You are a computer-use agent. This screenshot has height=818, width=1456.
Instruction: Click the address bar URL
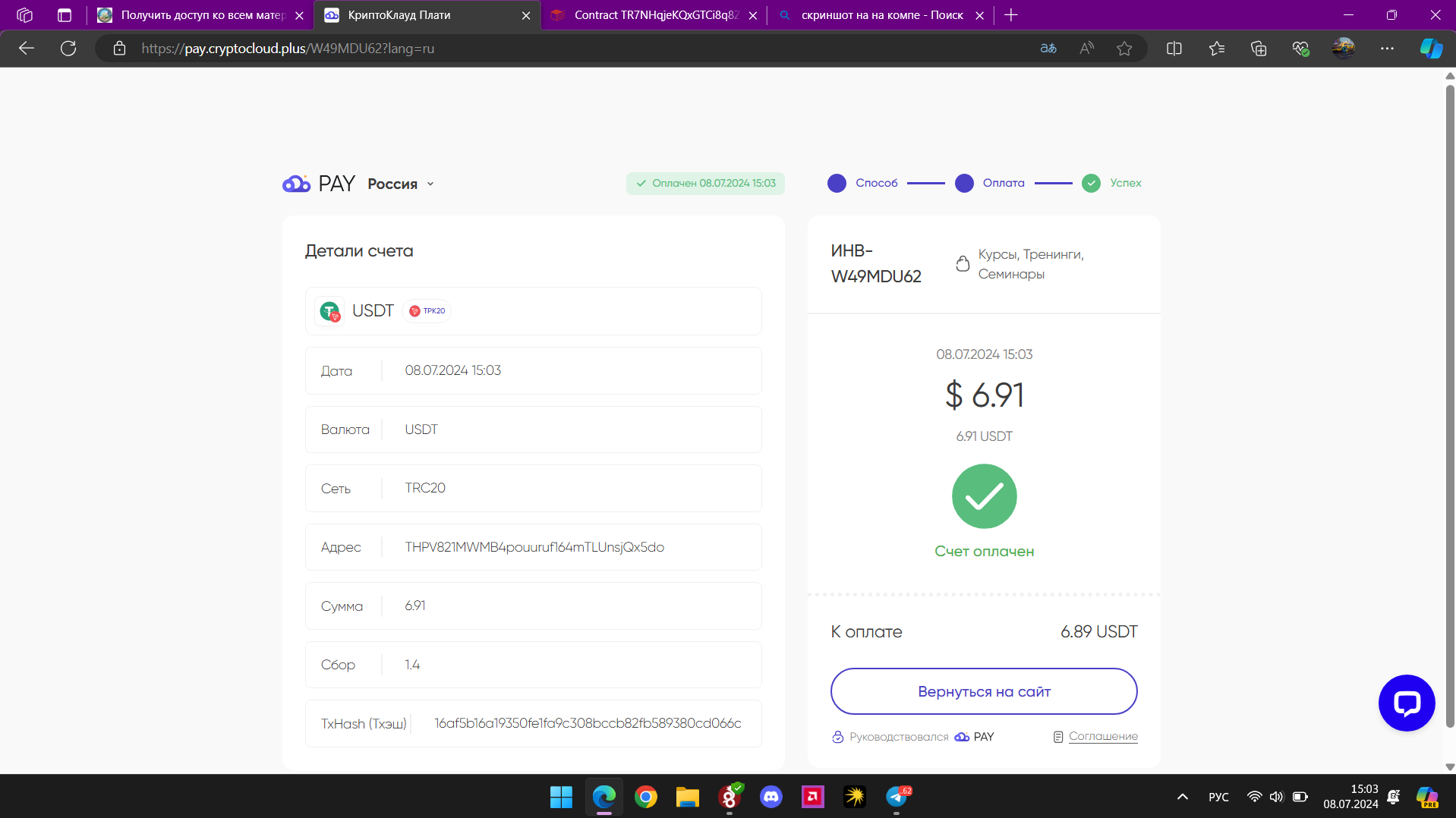point(288,49)
